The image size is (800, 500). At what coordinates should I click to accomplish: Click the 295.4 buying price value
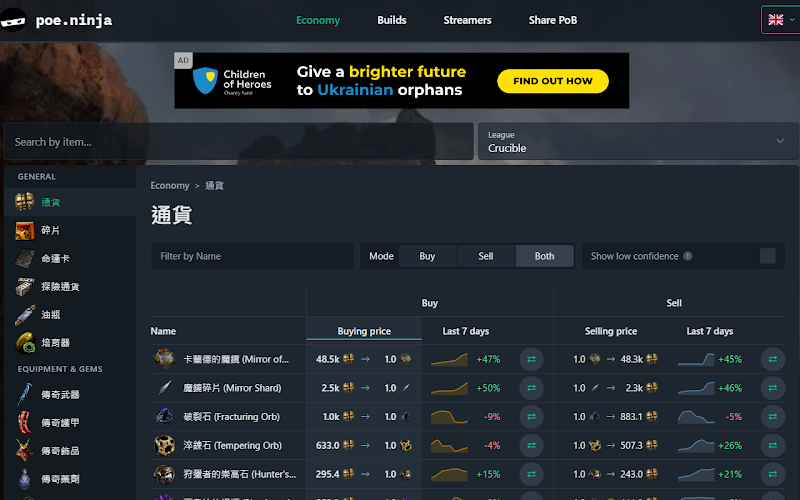tap(328, 474)
